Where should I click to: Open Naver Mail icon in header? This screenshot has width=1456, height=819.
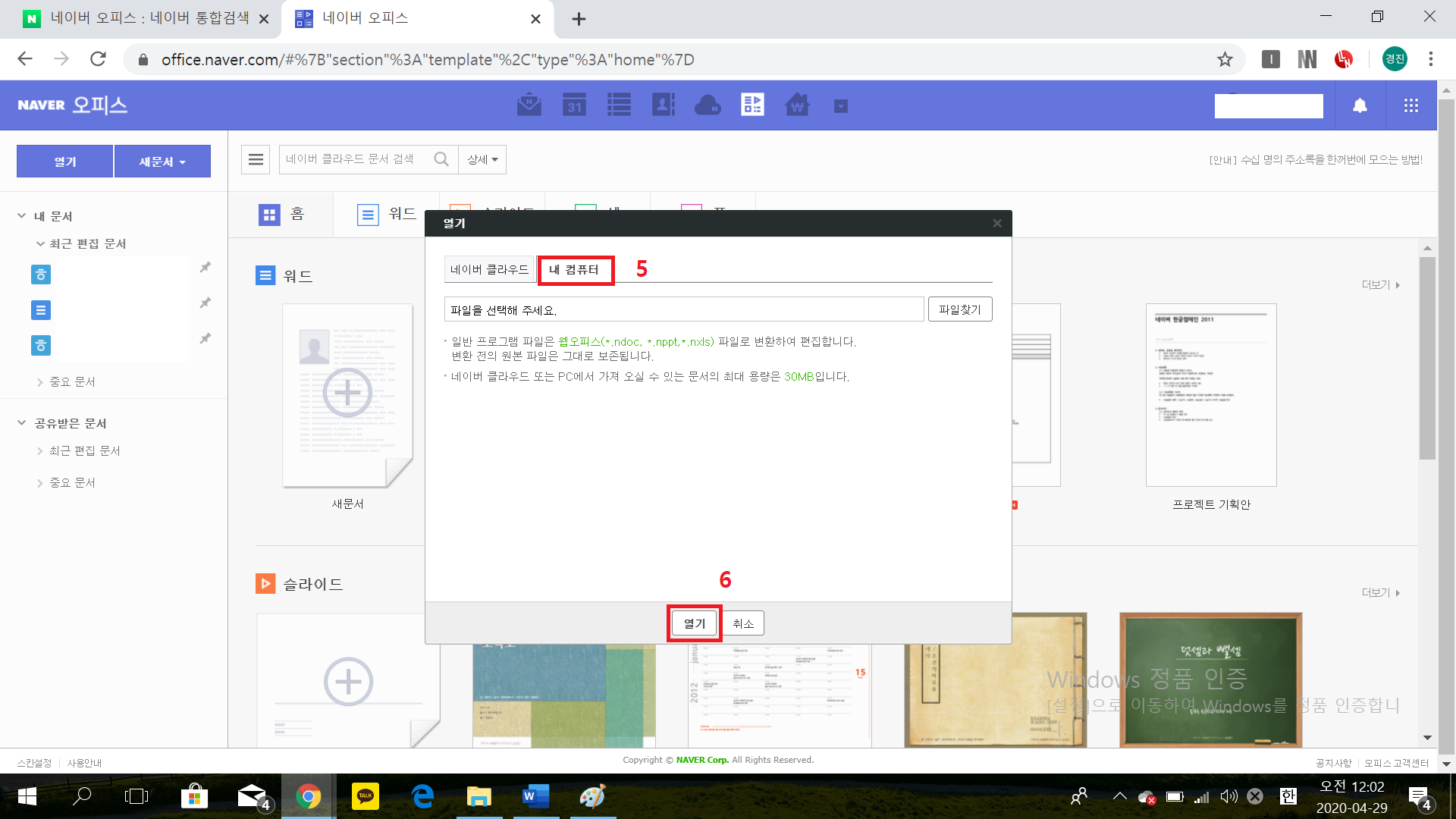coord(529,105)
